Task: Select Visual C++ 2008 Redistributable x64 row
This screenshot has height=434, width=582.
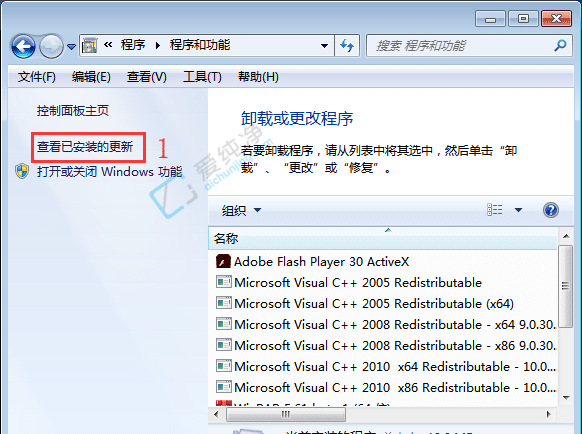Action: [383, 324]
